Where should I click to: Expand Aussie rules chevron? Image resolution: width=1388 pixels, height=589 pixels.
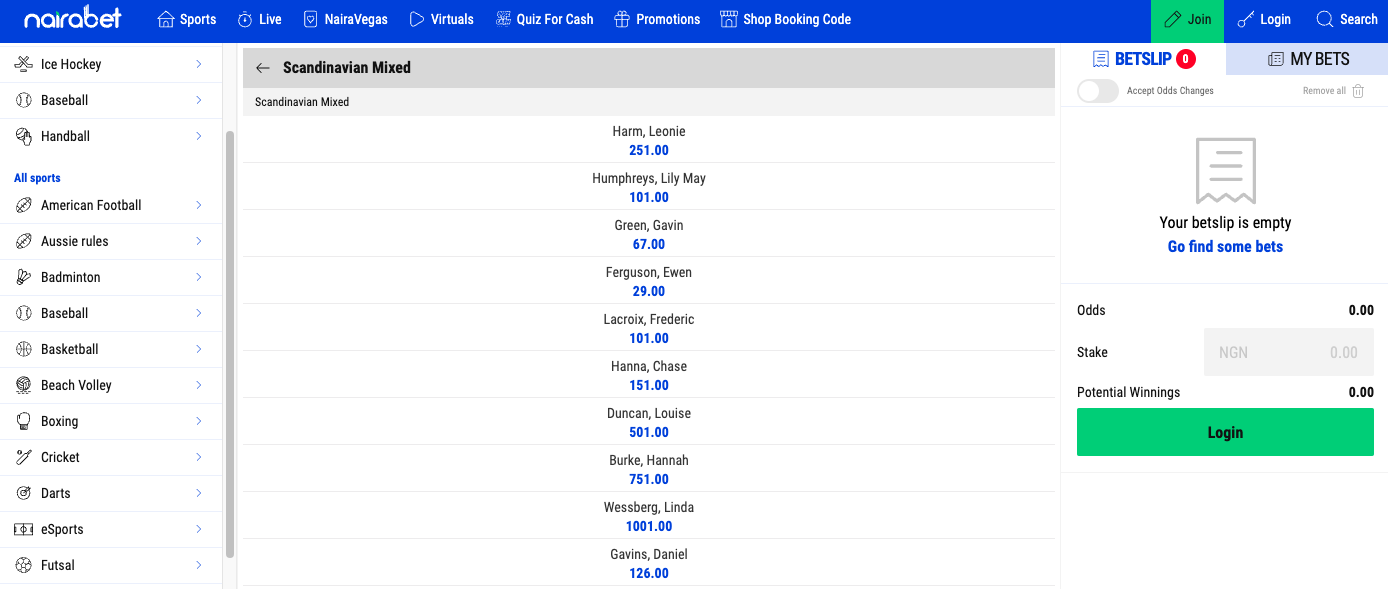(199, 241)
